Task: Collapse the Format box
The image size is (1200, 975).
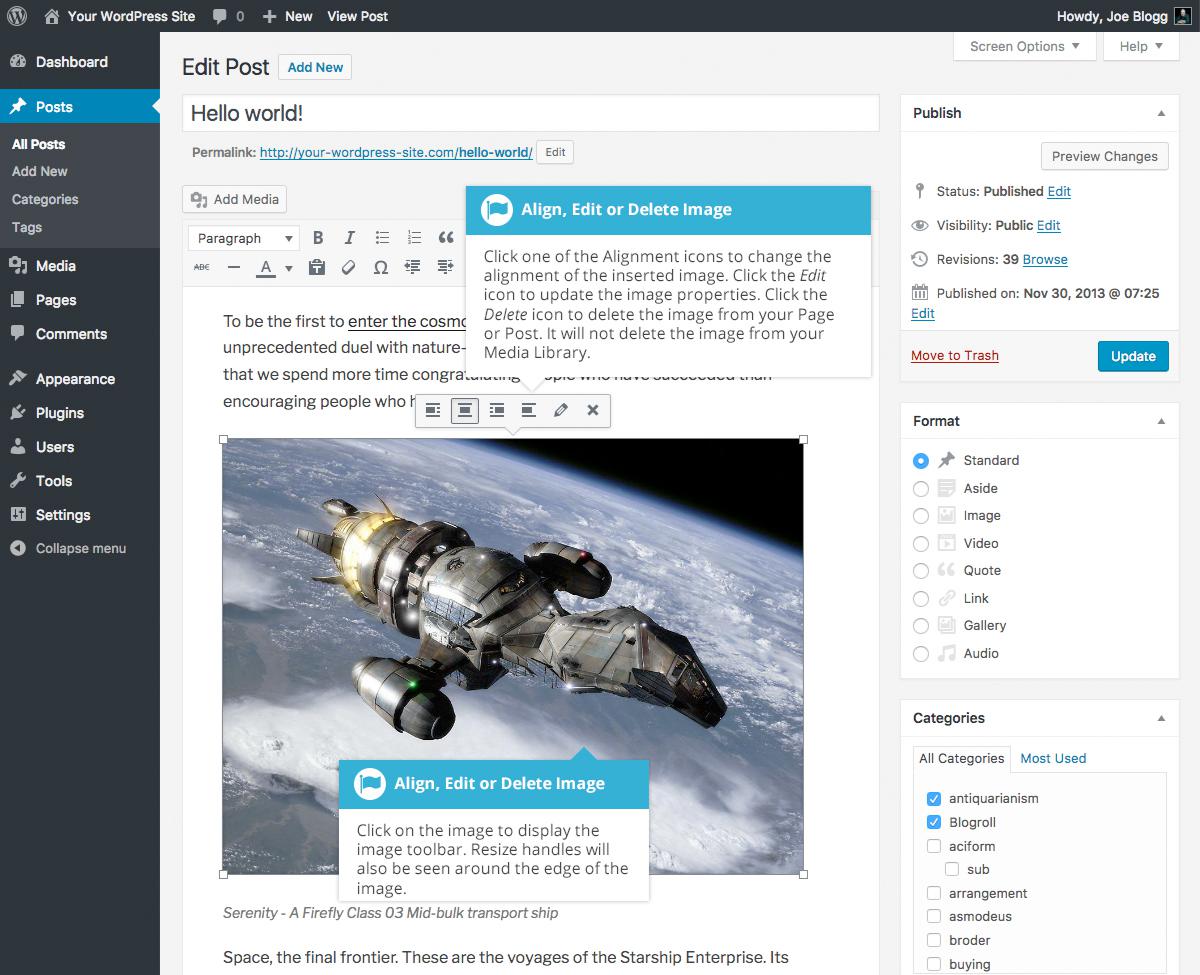Action: [x=1161, y=422]
